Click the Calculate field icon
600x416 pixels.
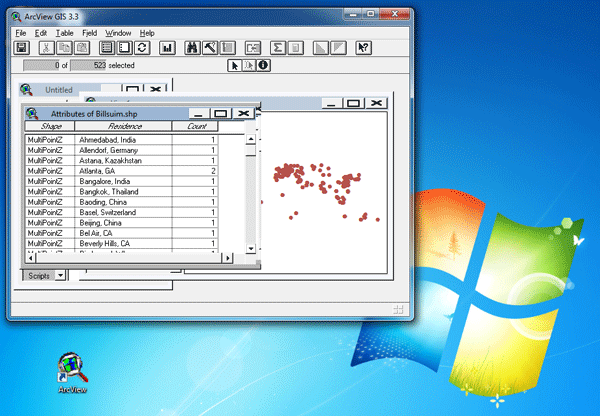pyautogui.click(x=295, y=48)
